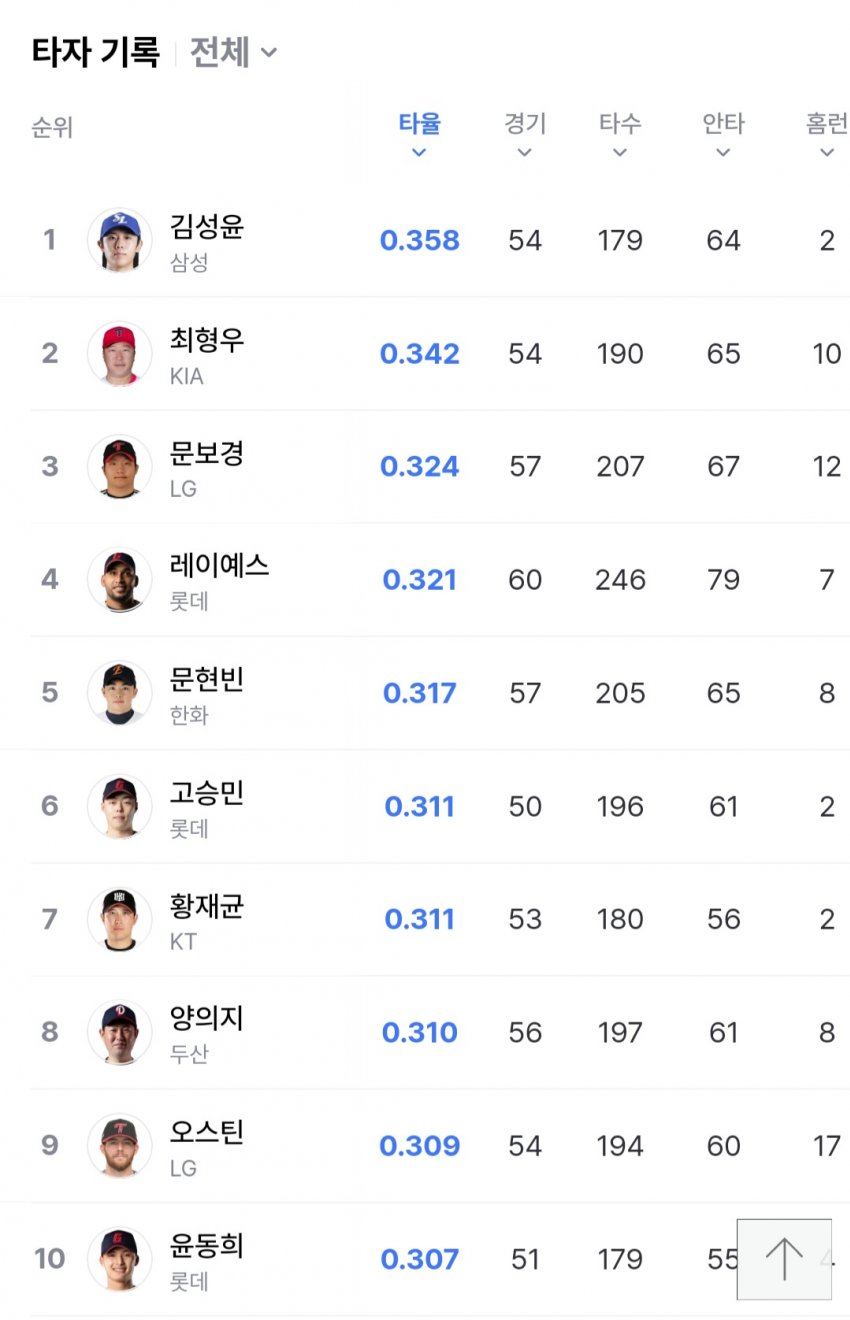Select 오스틴's player photo
Screen dimensions: 850x1320
point(120,1145)
